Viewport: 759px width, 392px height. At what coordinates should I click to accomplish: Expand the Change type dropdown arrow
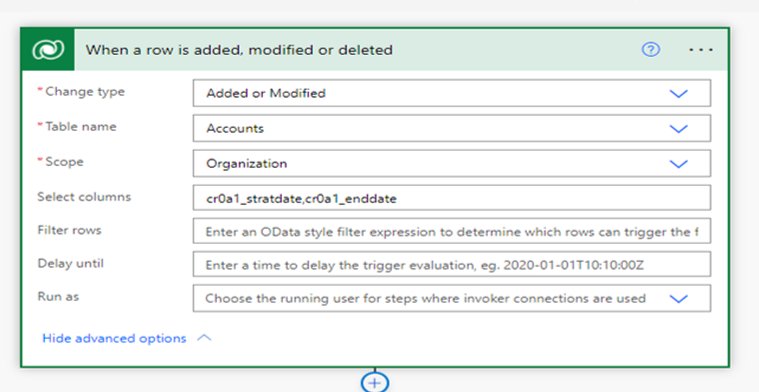tap(678, 93)
